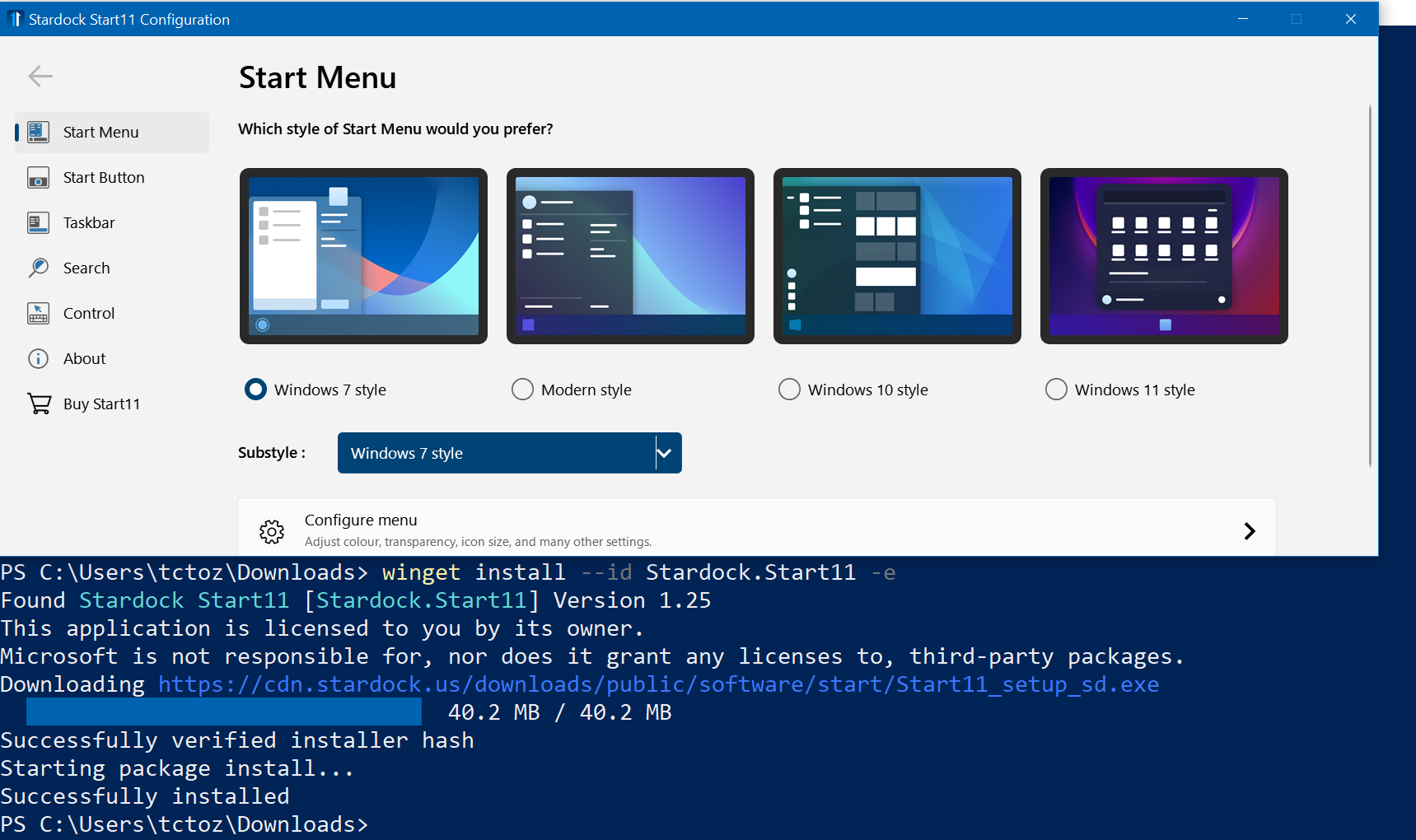Click the About info icon
Screen dimensions: 1416x840
(x=38, y=358)
